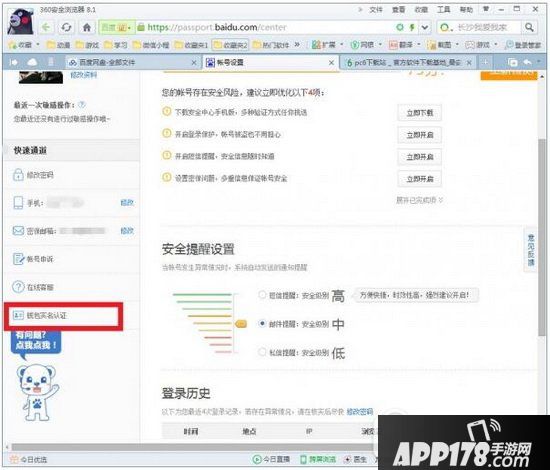This screenshot has width=550, height=470.
Task: Select 短信提醒 high security radio button
Action: (262, 295)
